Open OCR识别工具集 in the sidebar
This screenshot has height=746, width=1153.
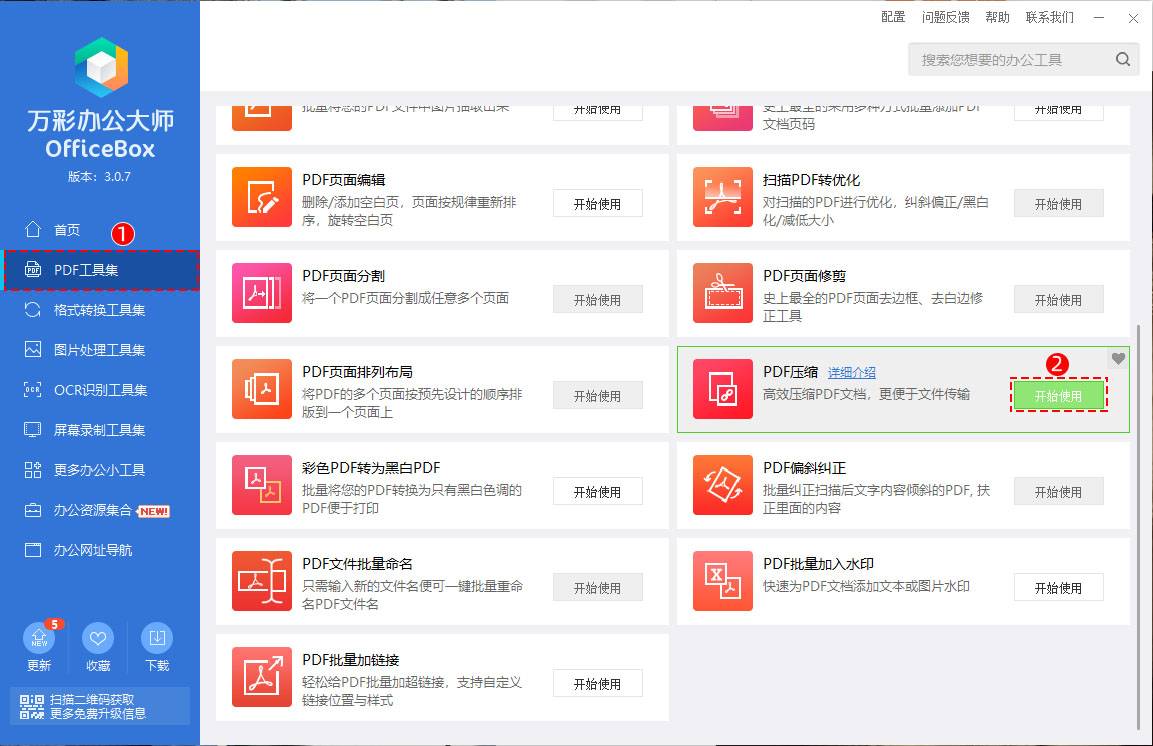[x=99, y=390]
